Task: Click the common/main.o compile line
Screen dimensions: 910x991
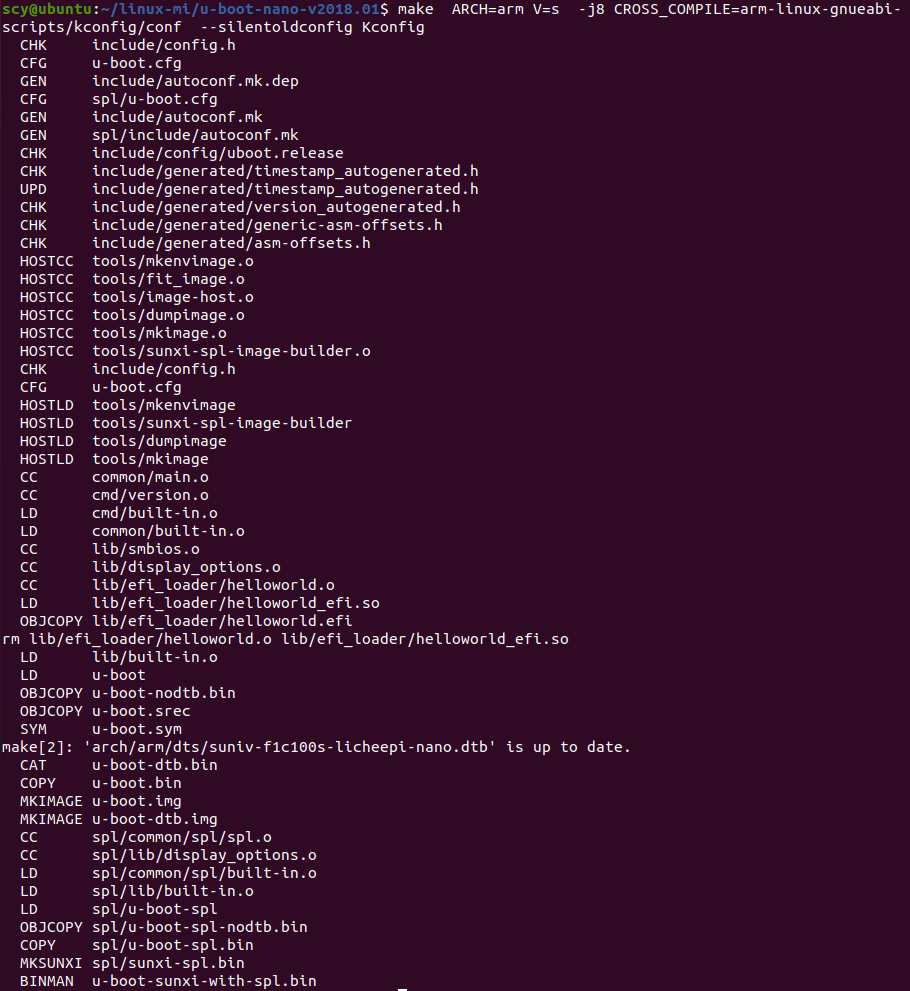Action: pos(114,477)
